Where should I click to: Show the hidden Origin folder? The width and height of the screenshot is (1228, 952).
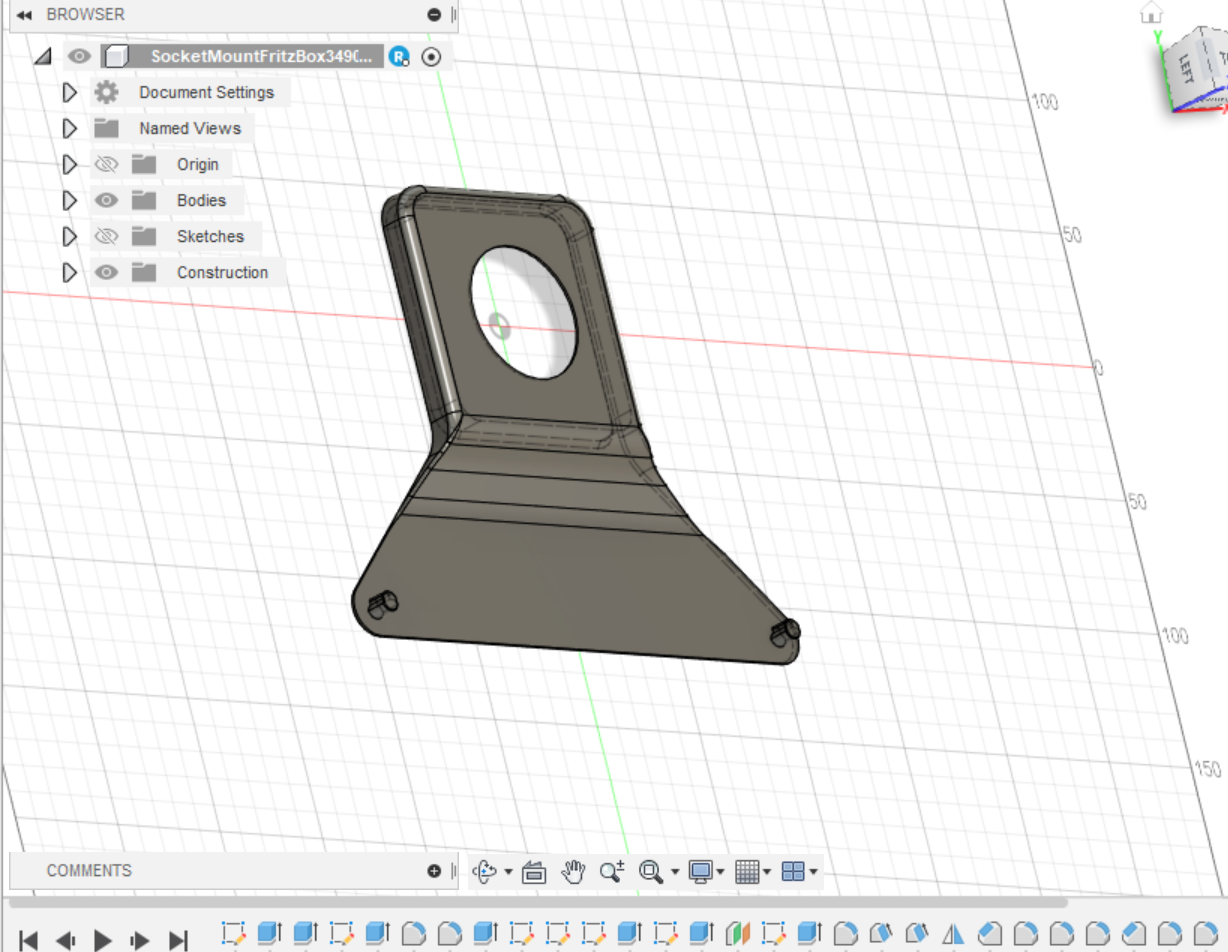[106, 164]
